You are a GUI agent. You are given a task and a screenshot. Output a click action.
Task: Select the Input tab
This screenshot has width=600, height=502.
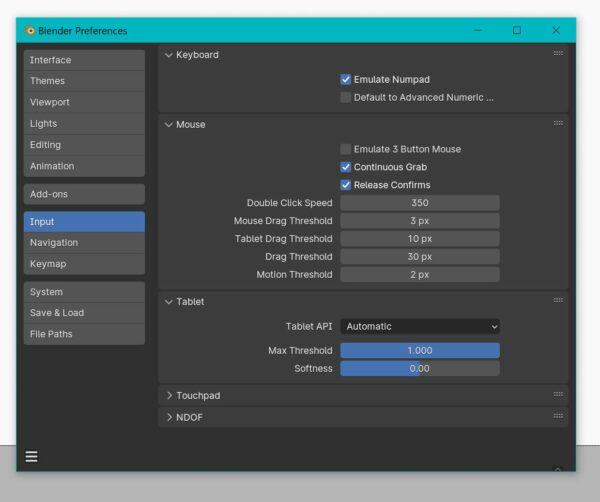point(84,222)
